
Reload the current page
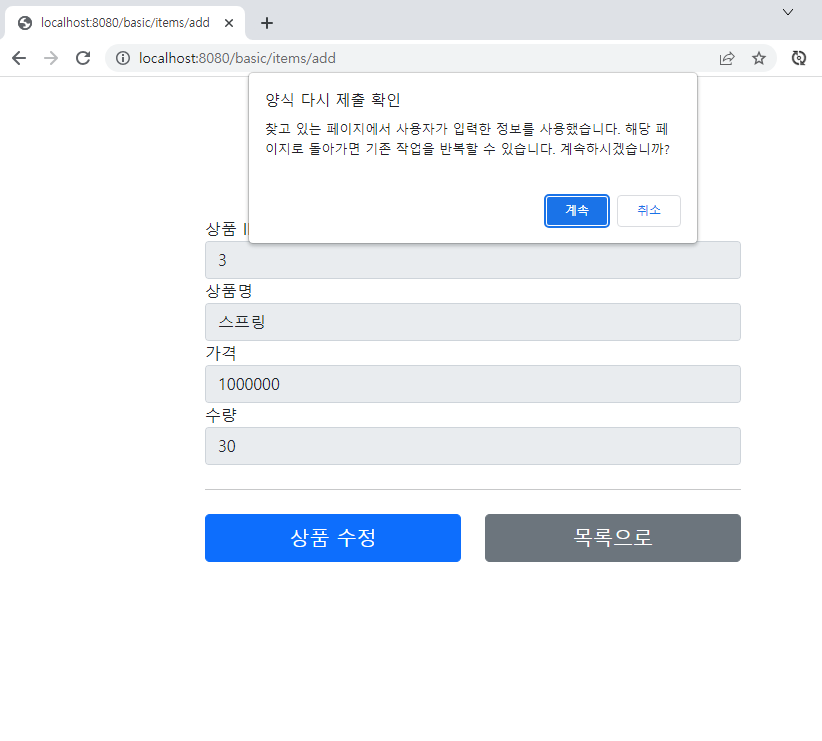(x=83, y=58)
